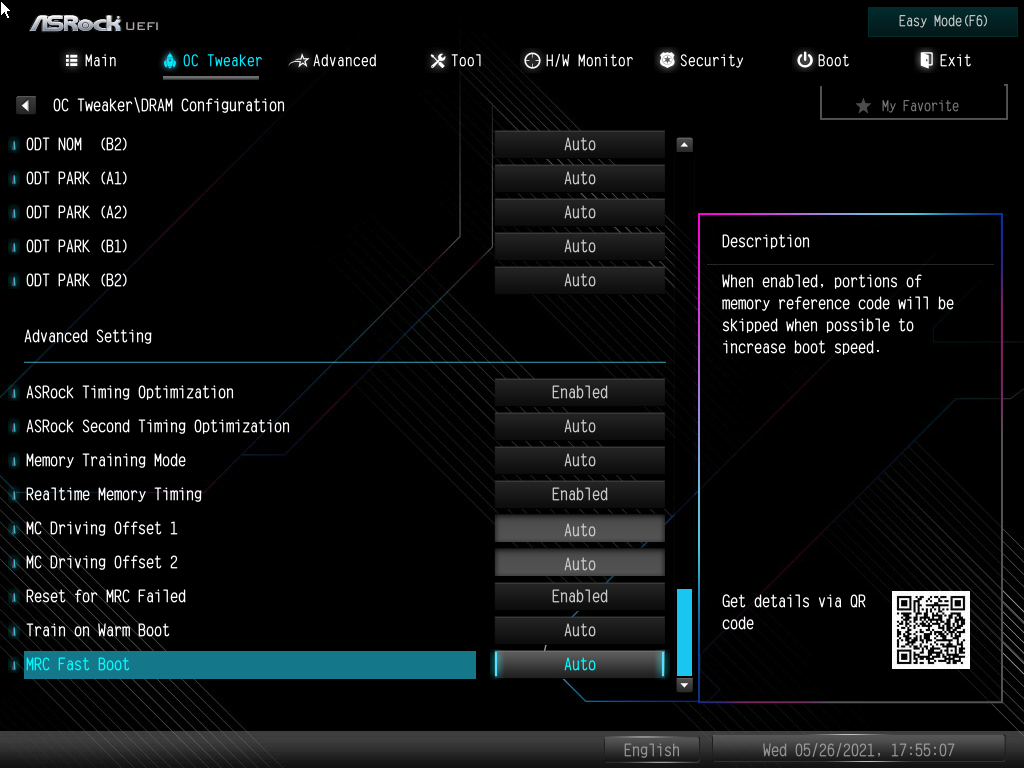Click the back arrow above OC Tweaker path
This screenshot has width=1024, height=768.
(25, 104)
